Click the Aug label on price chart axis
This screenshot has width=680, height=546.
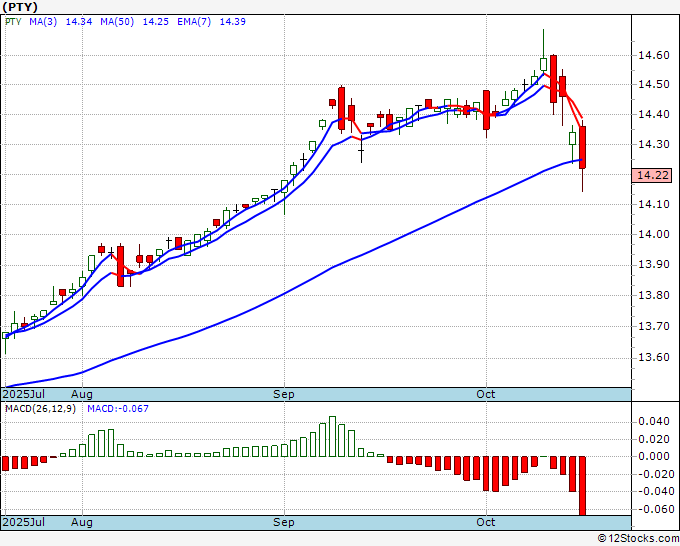[x=82, y=394]
